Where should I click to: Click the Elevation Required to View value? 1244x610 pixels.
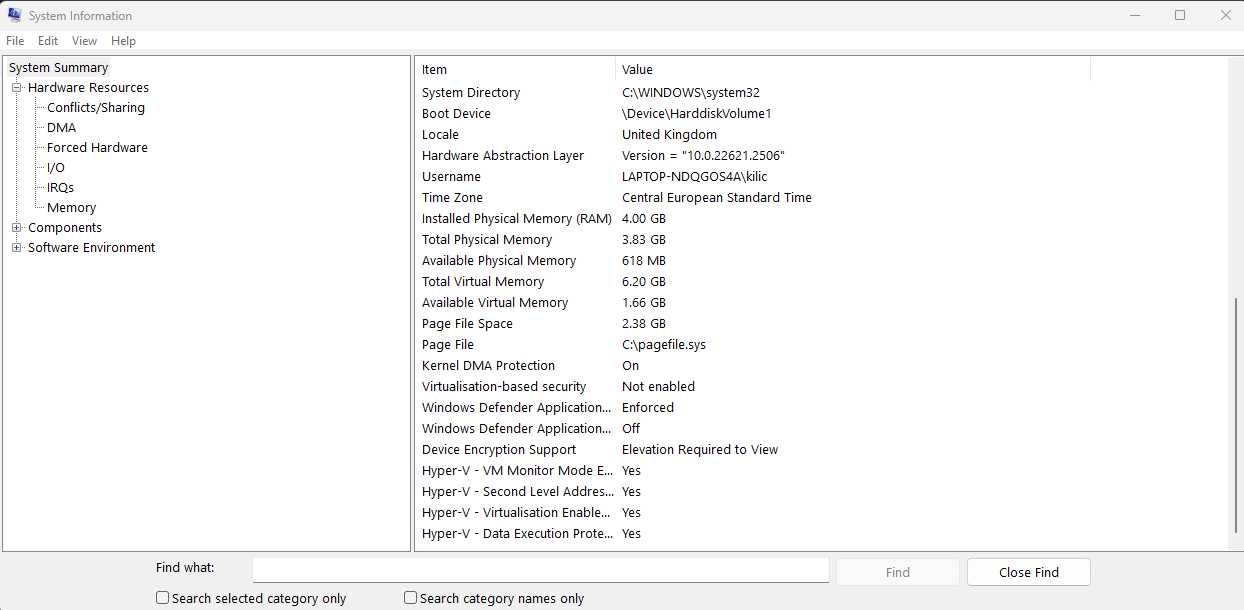pyautogui.click(x=700, y=450)
